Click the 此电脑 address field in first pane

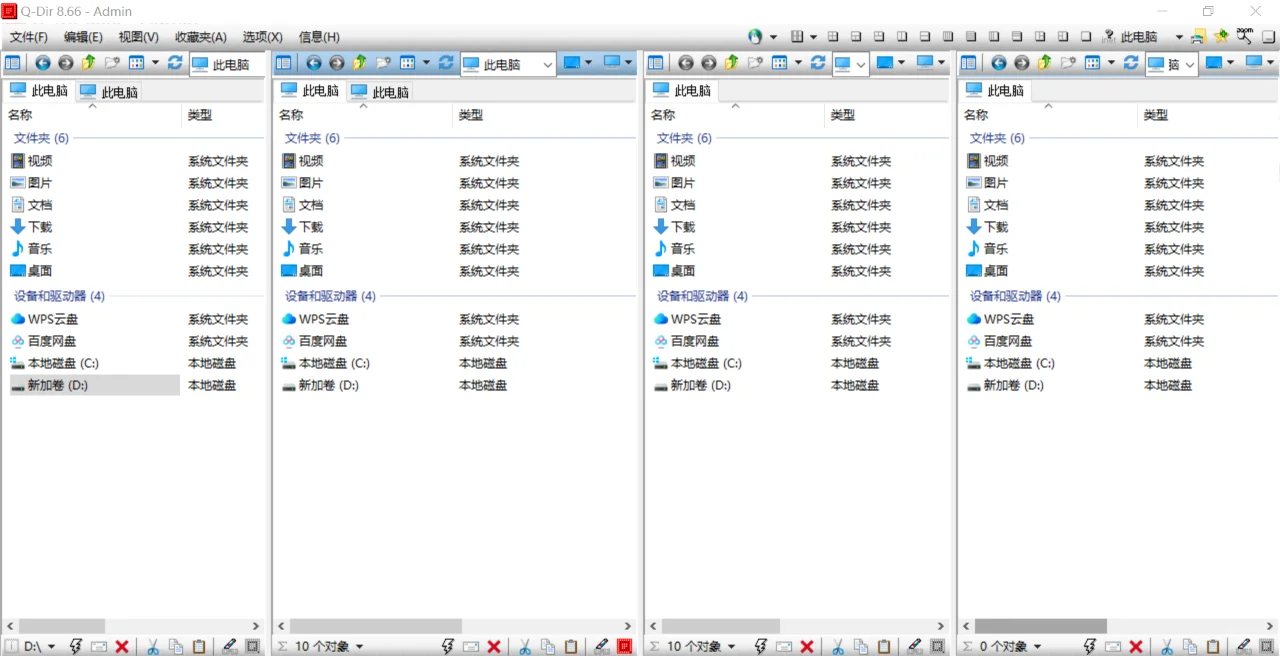coord(228,64)
